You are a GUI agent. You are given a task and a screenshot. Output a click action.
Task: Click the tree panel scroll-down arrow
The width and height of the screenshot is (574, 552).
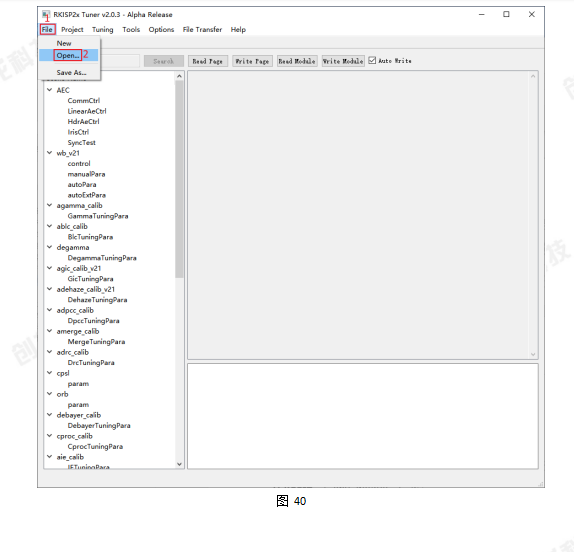pos(179,464)
